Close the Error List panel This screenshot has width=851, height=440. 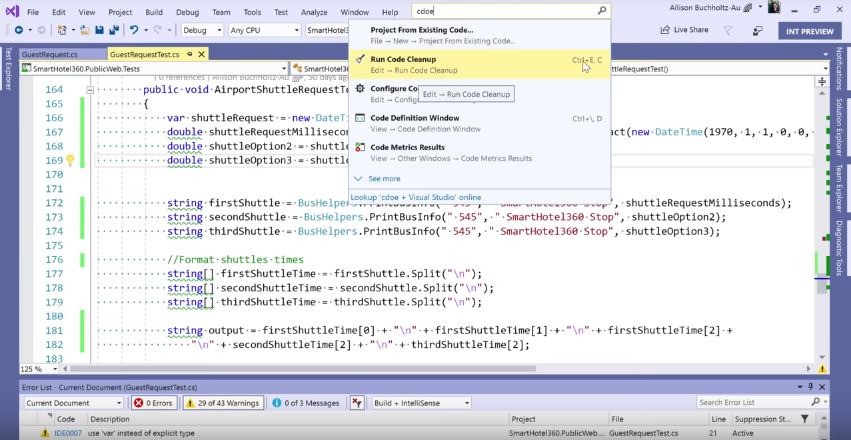pyautogui.click(x=822, y=387)
